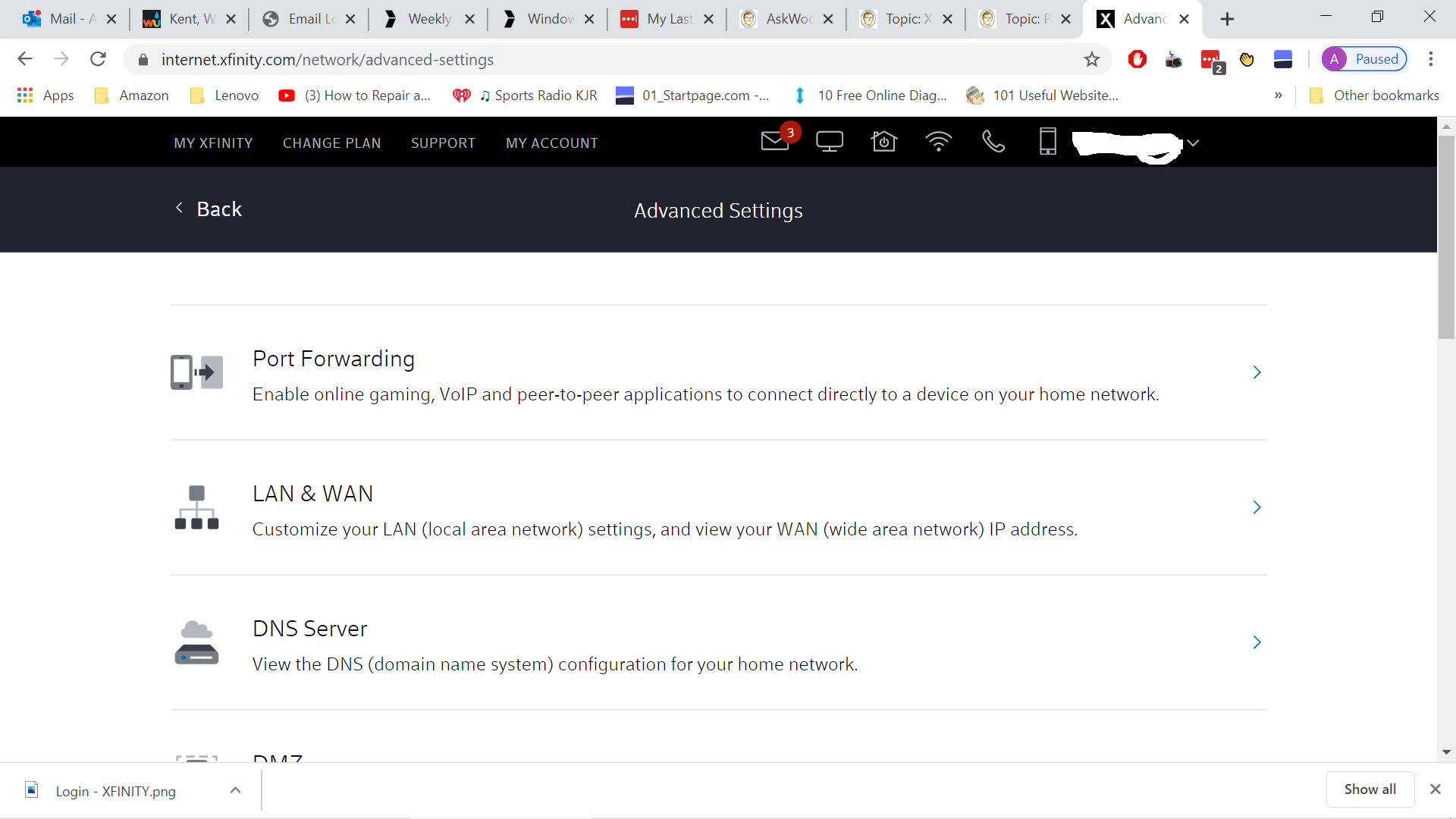Click the WiFi icon in Xfinity header

(x=938, y=142)
